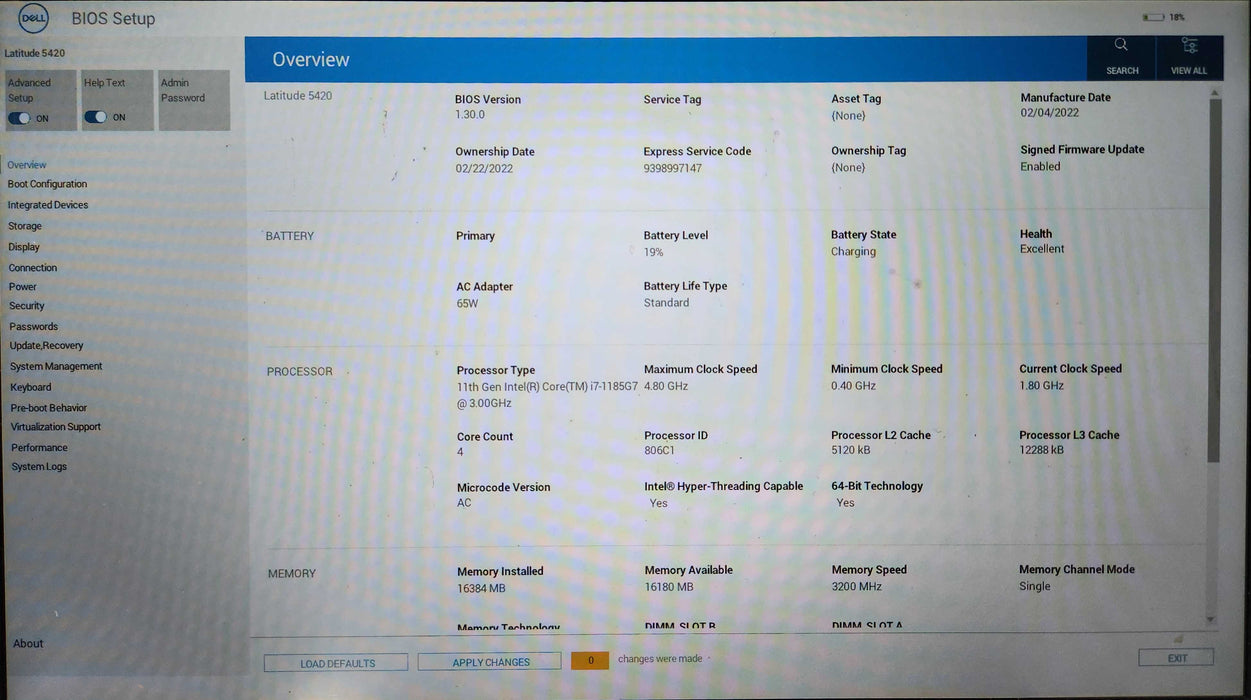This screenshot has width=1251, height=700.
Task: Click Processor L2 Cache 5120 kB
Action: click(x=851, y=451)
